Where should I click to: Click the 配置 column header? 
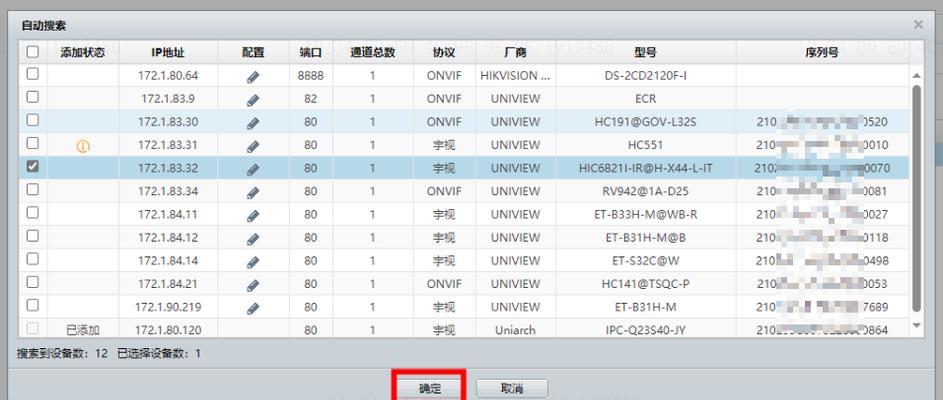[253, 52]
